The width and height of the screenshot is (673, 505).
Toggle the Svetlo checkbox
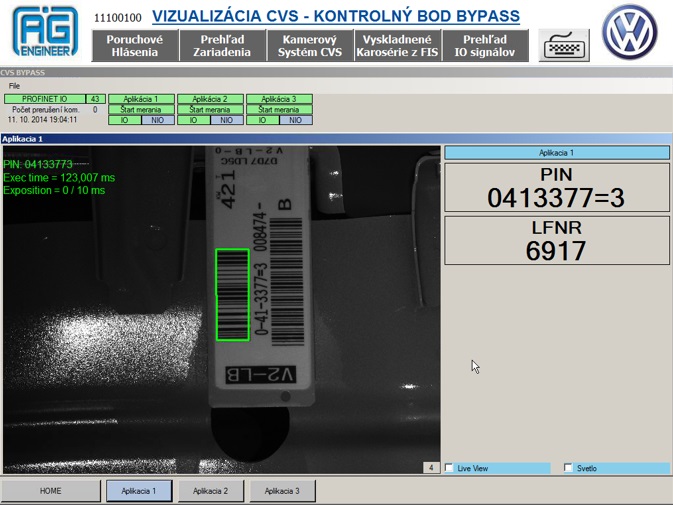click(568, 468)
